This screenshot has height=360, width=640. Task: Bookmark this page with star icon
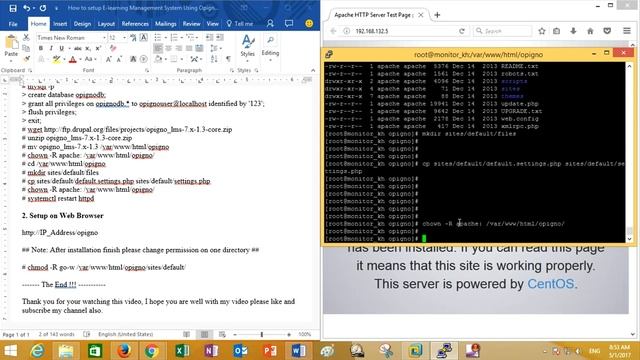(542, 31)
